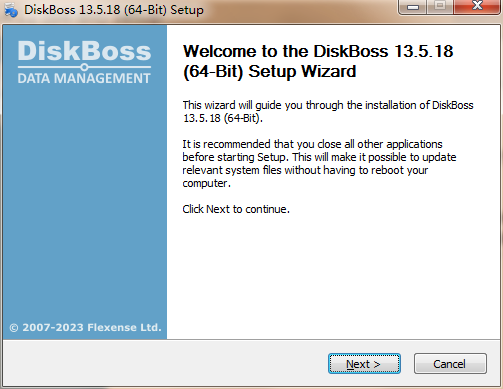Click the Flexense Ltd. copyright notice
Image resolution: width=503 pixels, height=389 pixels.
(x=85, y=328)
